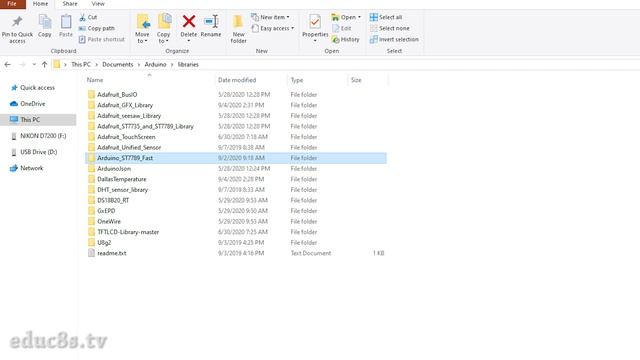Click the Properties icon
This screenshot has width=640, height=360.
tap(315, 22)
